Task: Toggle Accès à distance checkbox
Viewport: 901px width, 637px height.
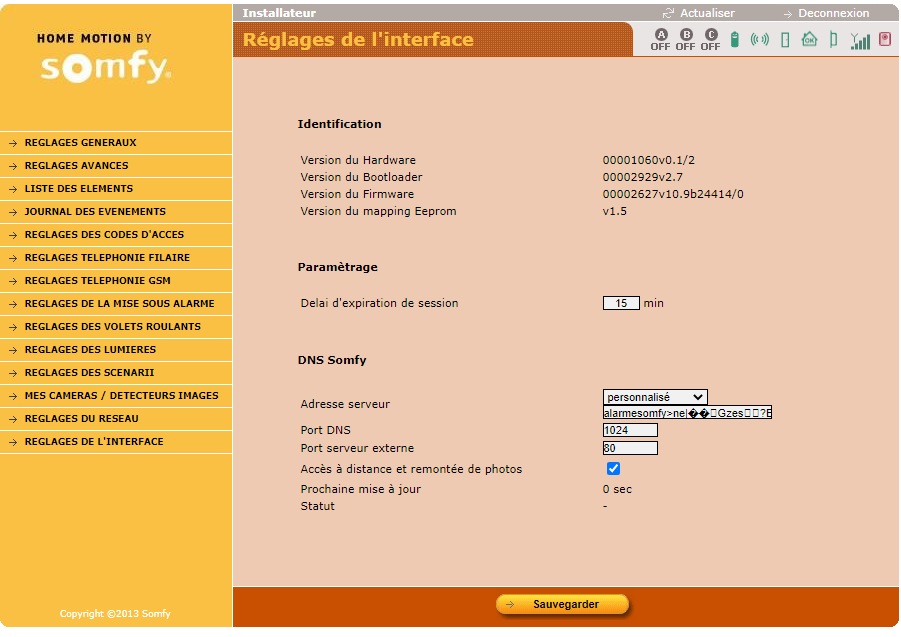Action: (613, 469)
